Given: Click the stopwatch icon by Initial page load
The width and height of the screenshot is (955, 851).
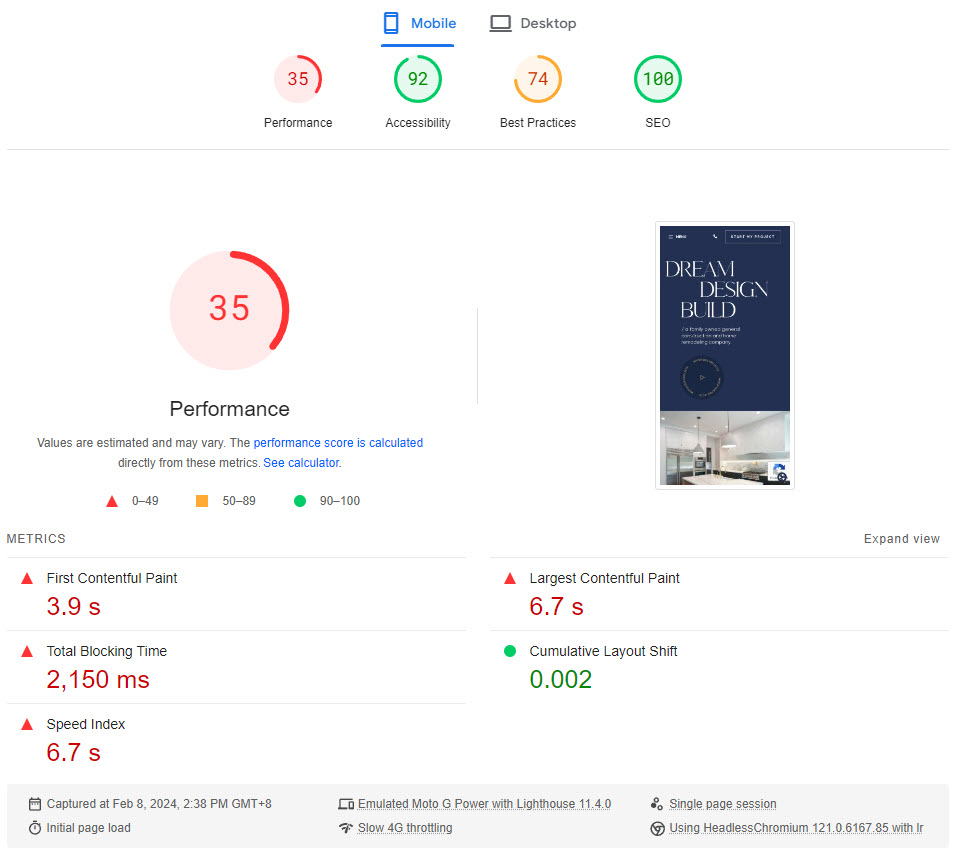Looking at the screenshot, I should coord(35,828).
